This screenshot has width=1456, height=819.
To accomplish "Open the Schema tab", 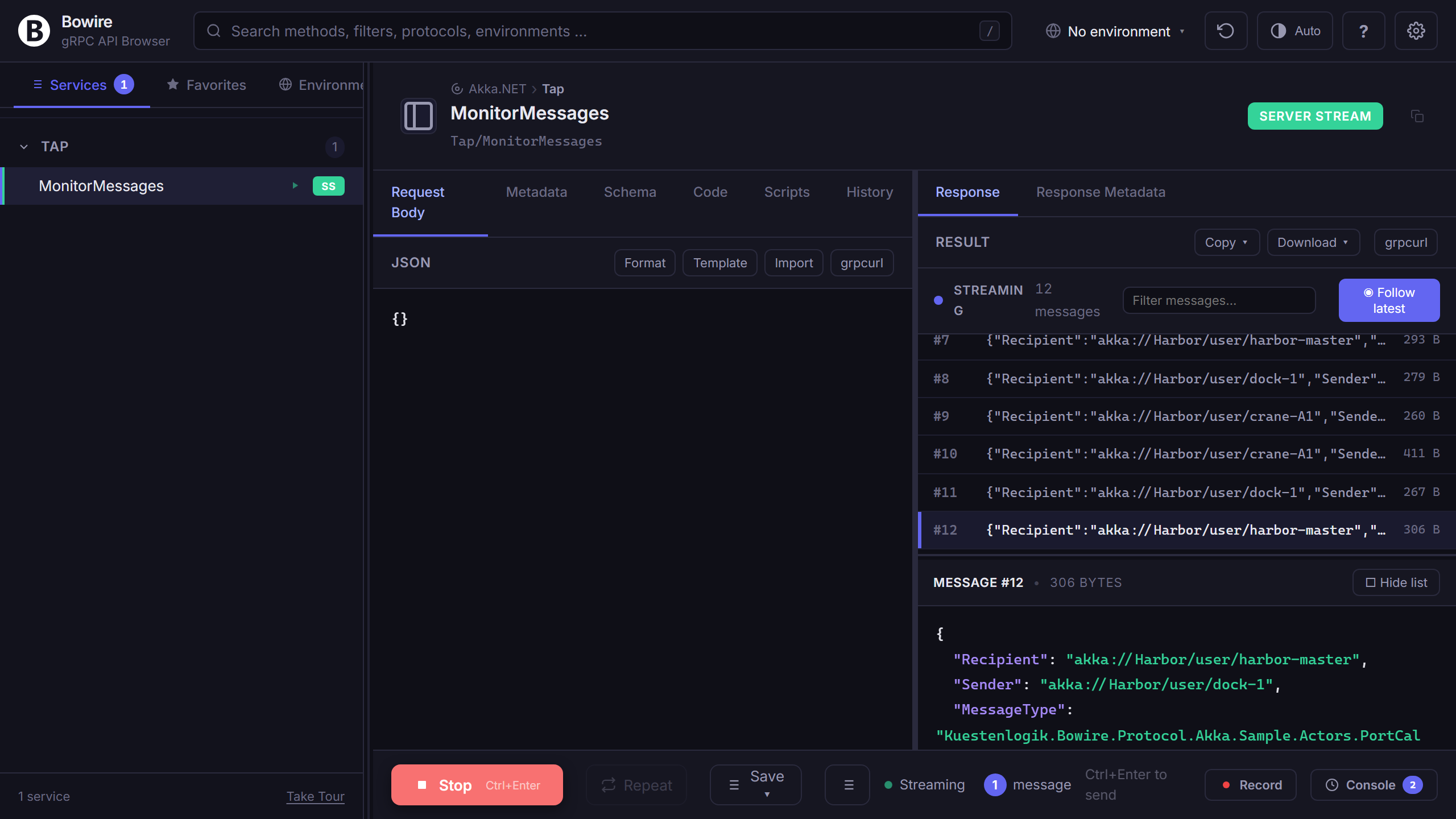I will tap(630, 192).
